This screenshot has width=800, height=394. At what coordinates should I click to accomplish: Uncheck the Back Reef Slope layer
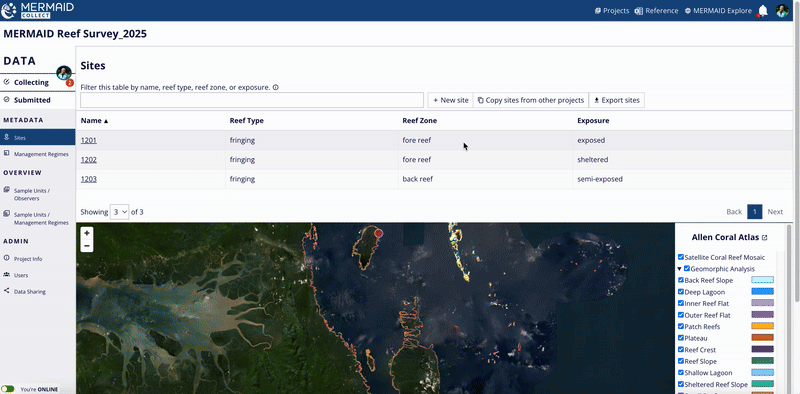click(x=681, y=280)
